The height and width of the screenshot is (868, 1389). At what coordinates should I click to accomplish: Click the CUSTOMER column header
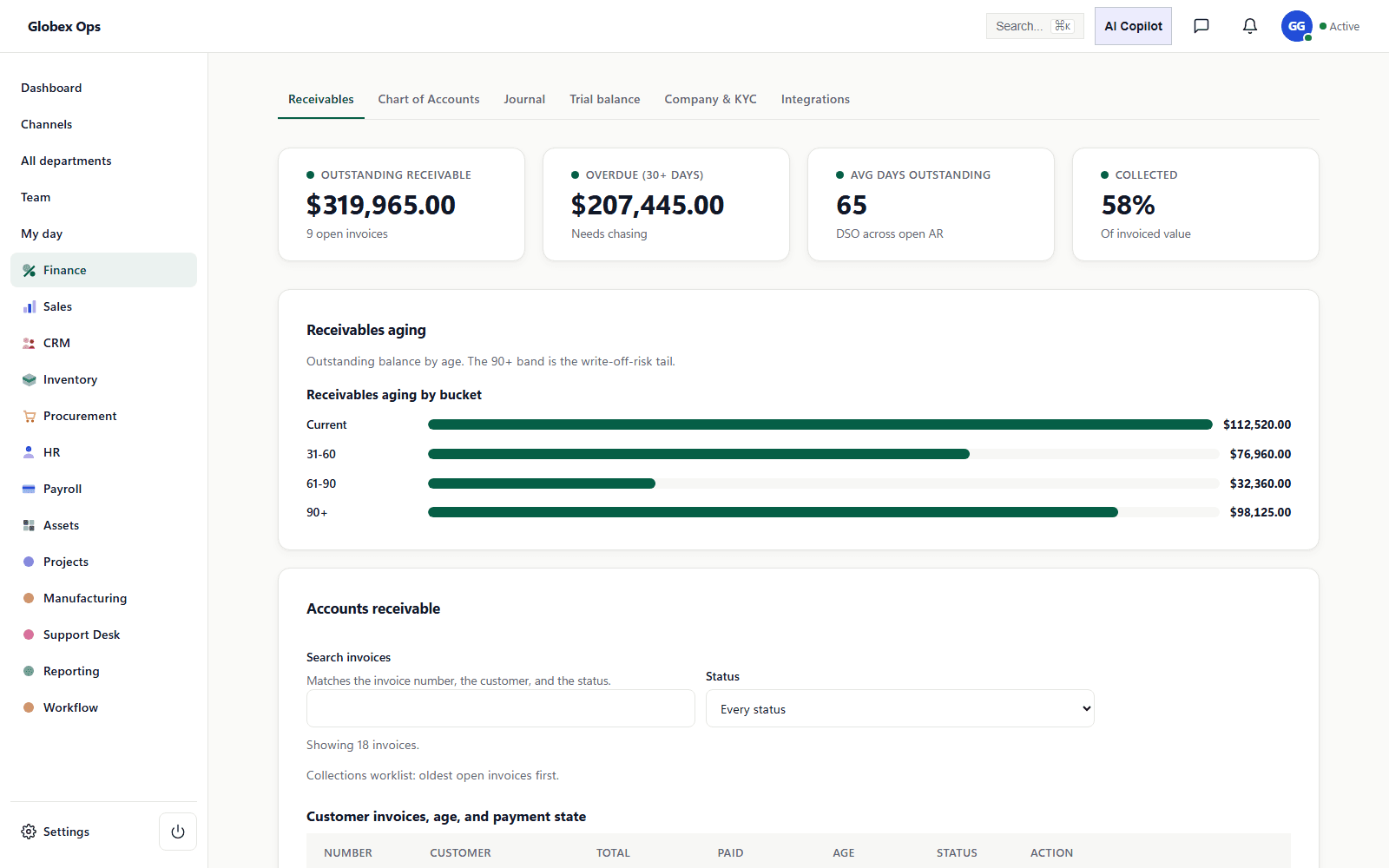[460, 853]
